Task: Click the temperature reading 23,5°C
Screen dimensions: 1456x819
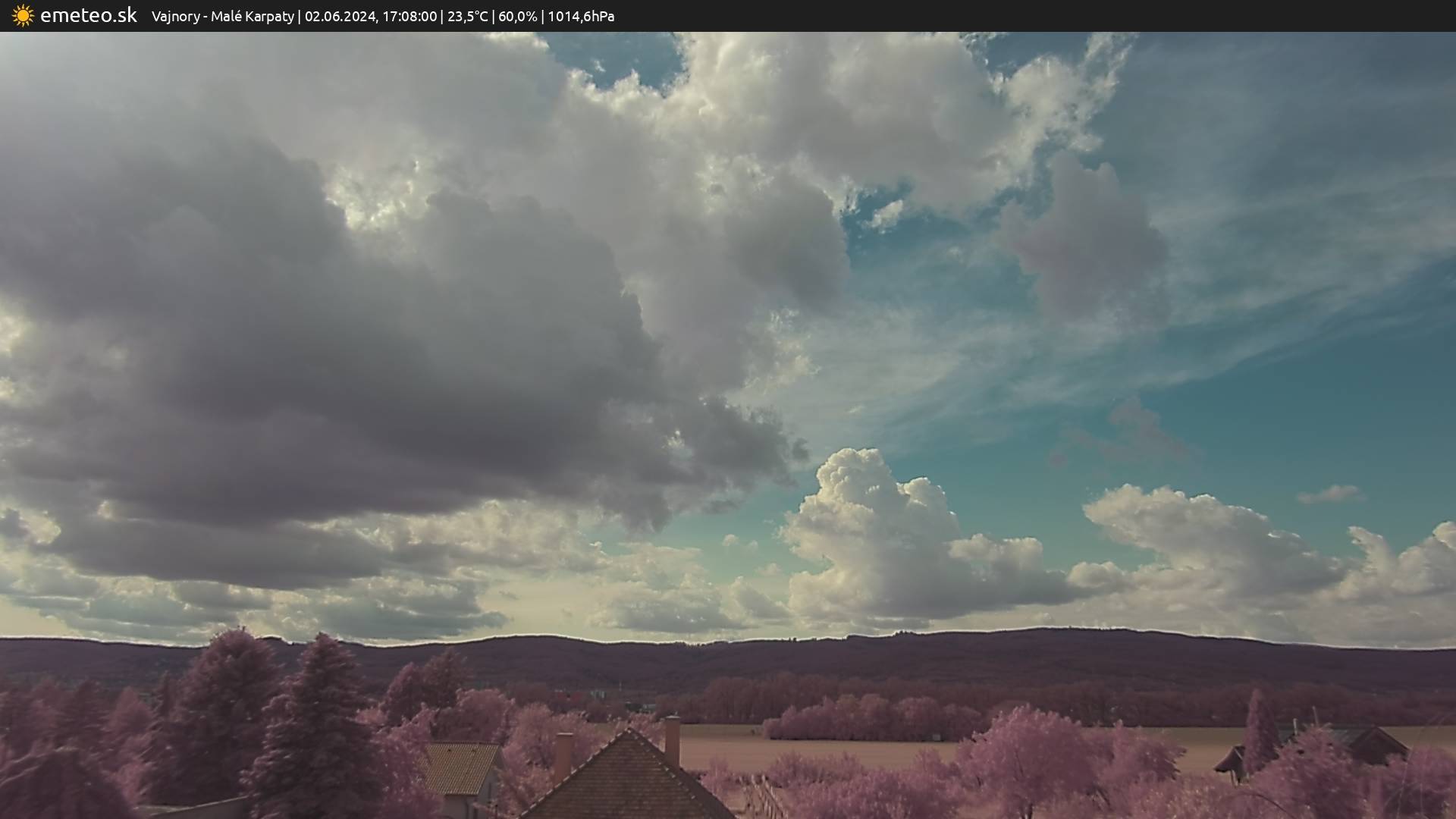Action: [467, 16]
